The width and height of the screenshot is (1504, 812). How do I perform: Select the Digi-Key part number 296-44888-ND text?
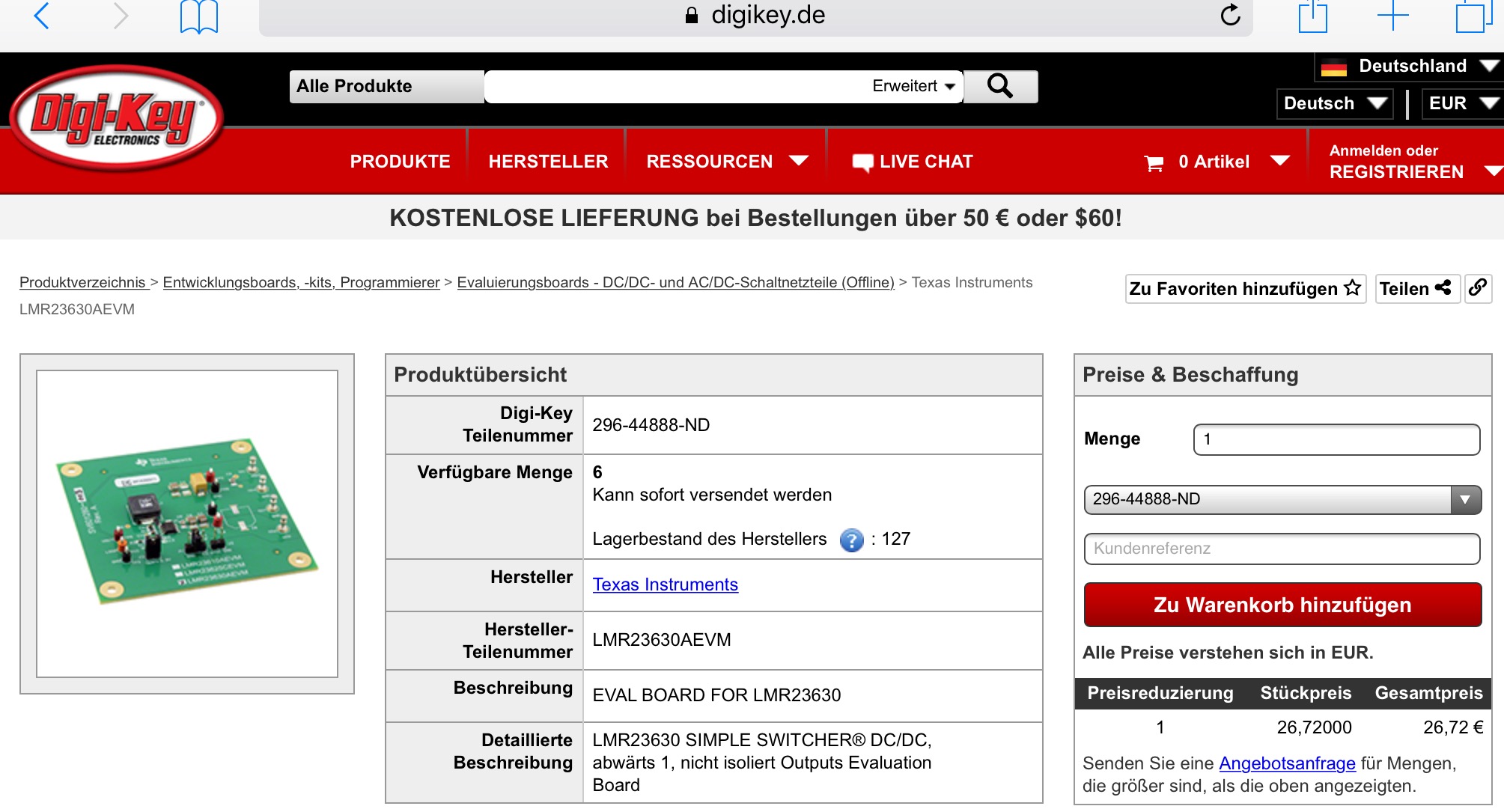(651, 425)
